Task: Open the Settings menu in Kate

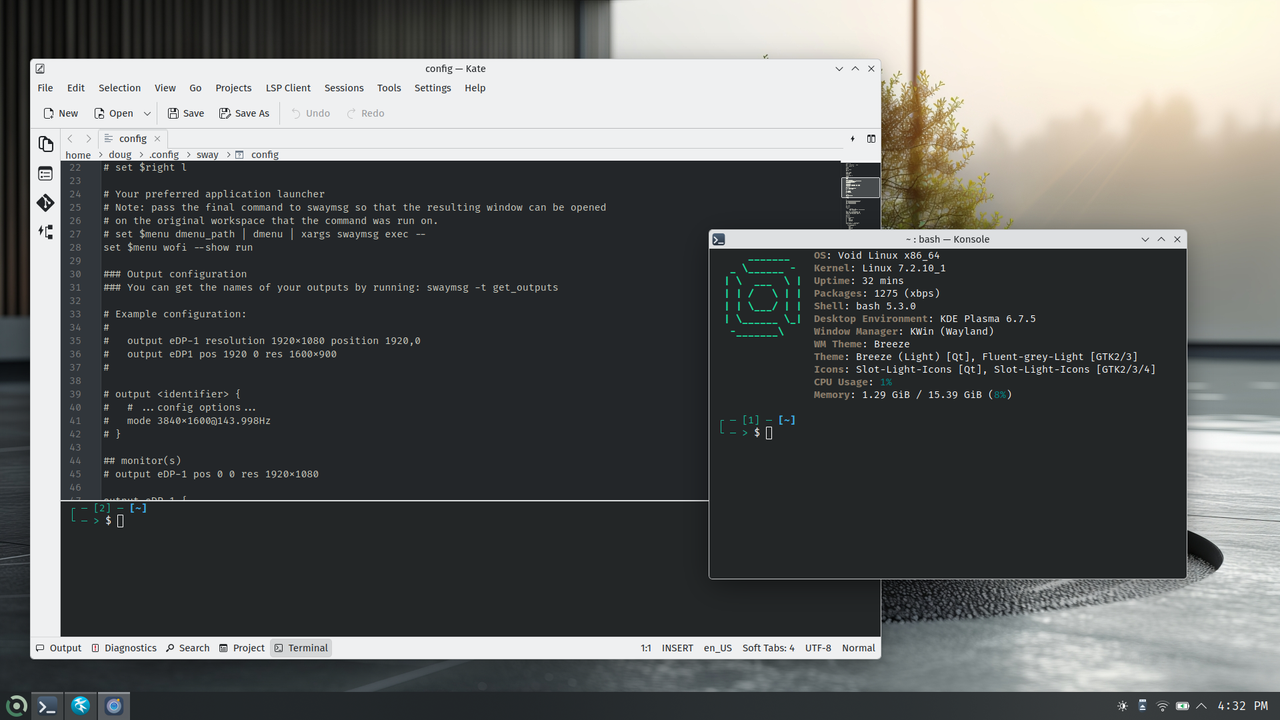Action: click(433, 88)
